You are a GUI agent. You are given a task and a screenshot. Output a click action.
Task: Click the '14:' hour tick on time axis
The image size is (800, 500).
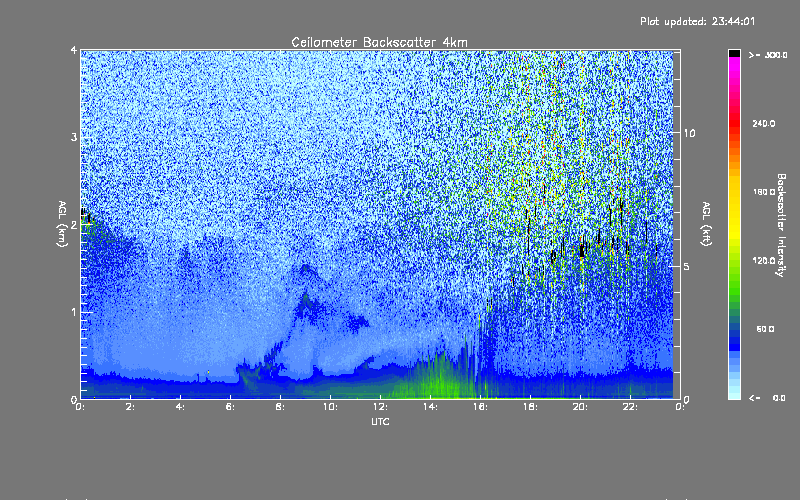(x=430, y=407)
